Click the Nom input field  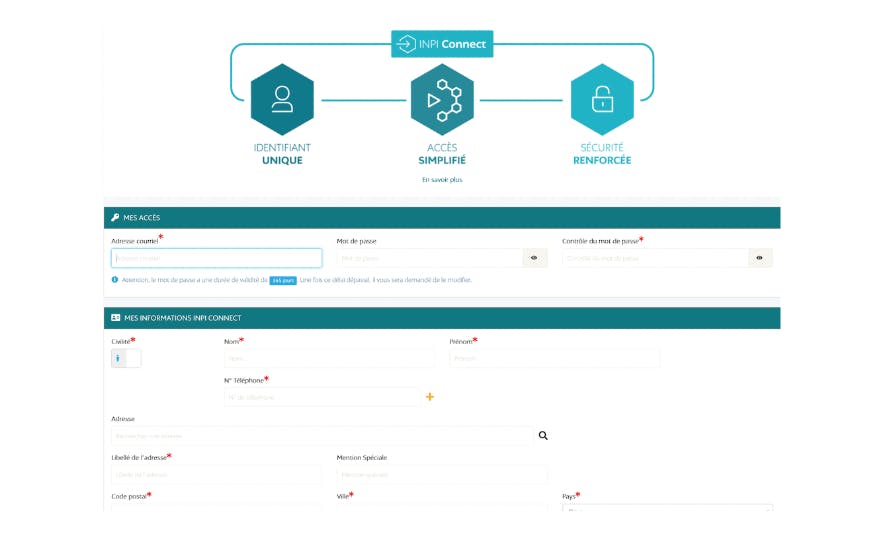[x=329, y=358]
